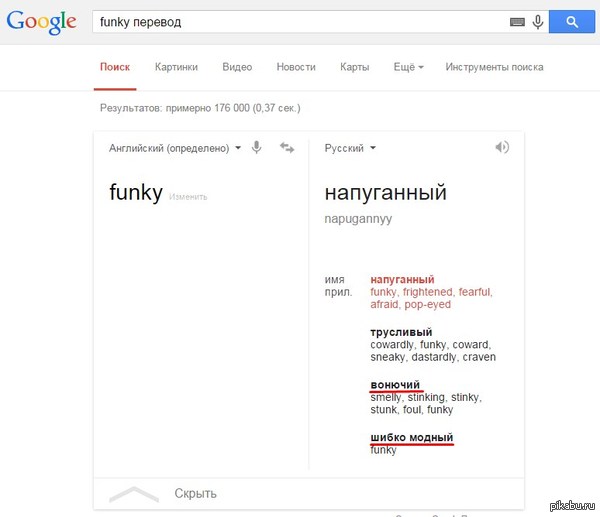Go to the Карты tab

point(354,67)
